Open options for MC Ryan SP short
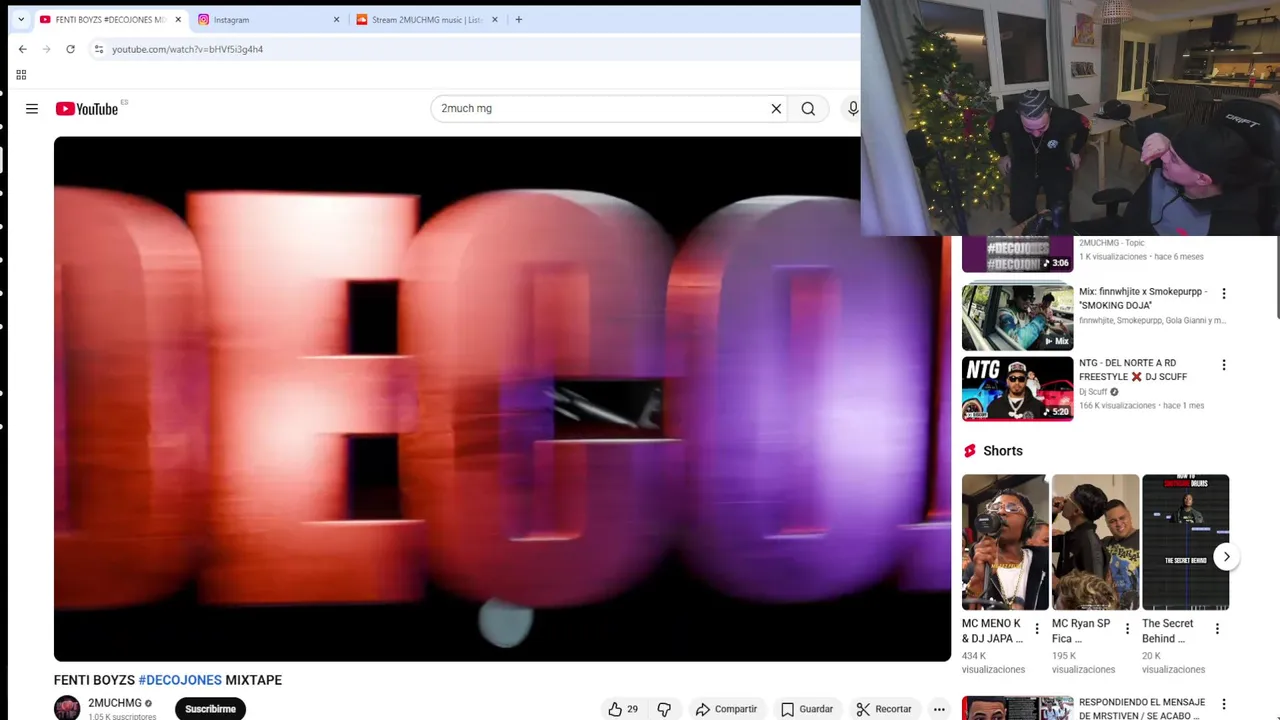The height and width of the screenshot is (720, 1280). (x=1127, y=629)
